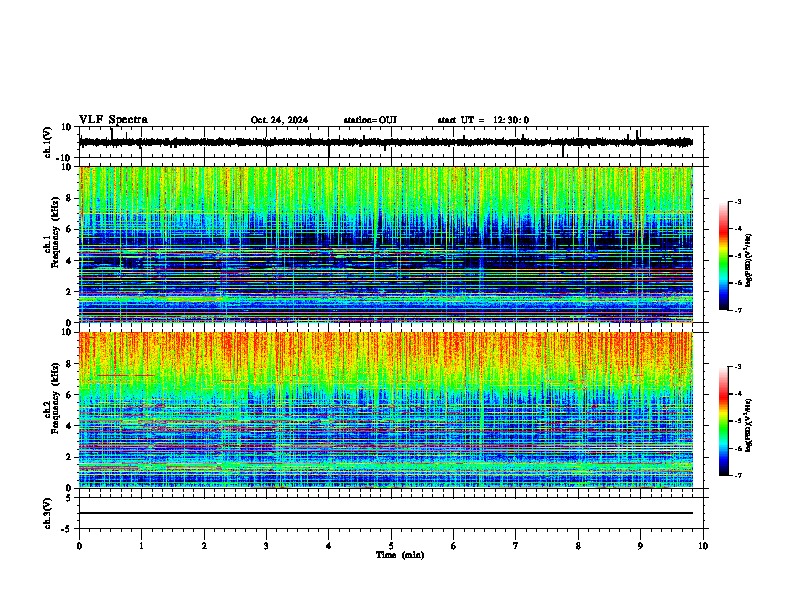Image resolution: width=792 pixels, height=612 pixels.
Task: Click tick label "7" on the time axis
Action: [516, 546]
